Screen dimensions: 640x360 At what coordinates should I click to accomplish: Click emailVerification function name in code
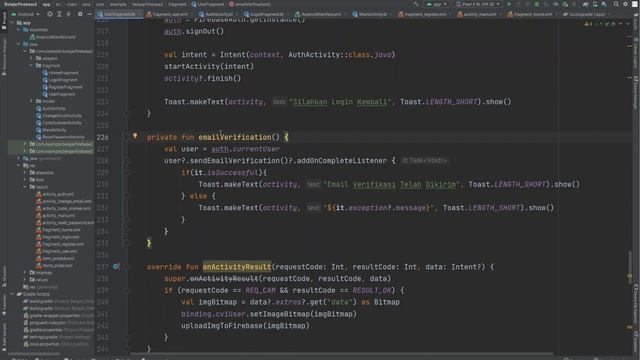235,137
